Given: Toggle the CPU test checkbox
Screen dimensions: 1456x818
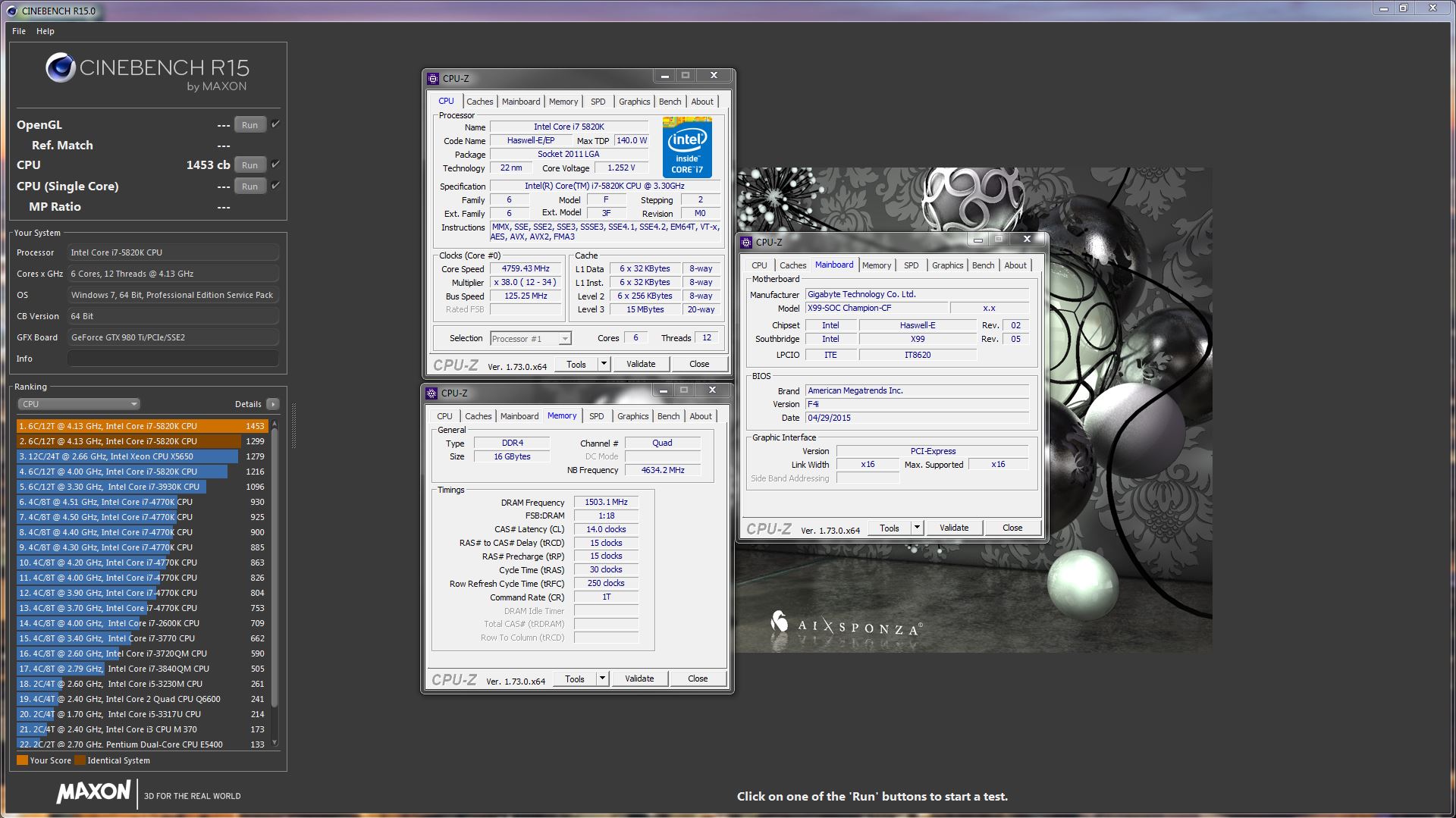Looking at the screenshot, I should [x=275, y=165].
